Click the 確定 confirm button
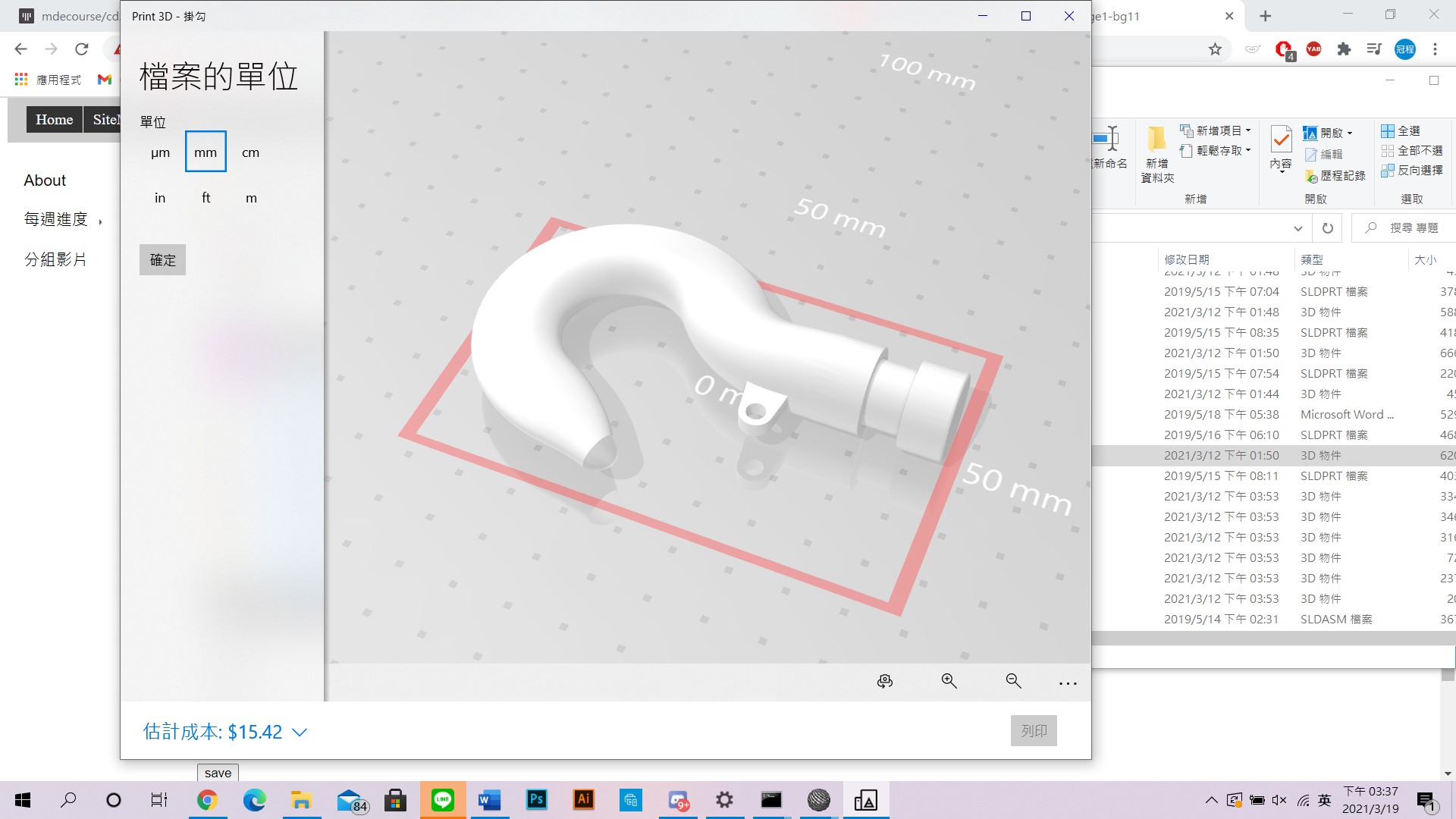 click(162, 260)
